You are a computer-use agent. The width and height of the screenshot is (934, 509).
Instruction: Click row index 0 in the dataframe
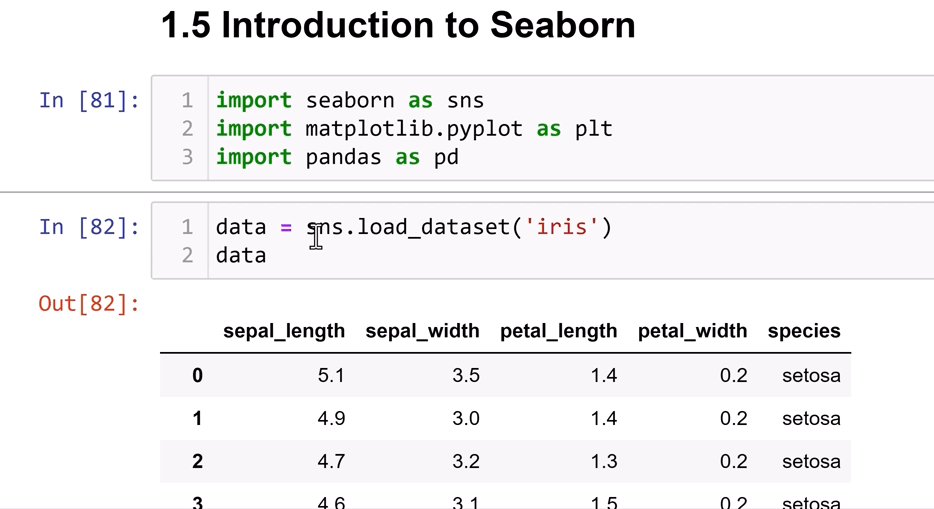[197, 376]
